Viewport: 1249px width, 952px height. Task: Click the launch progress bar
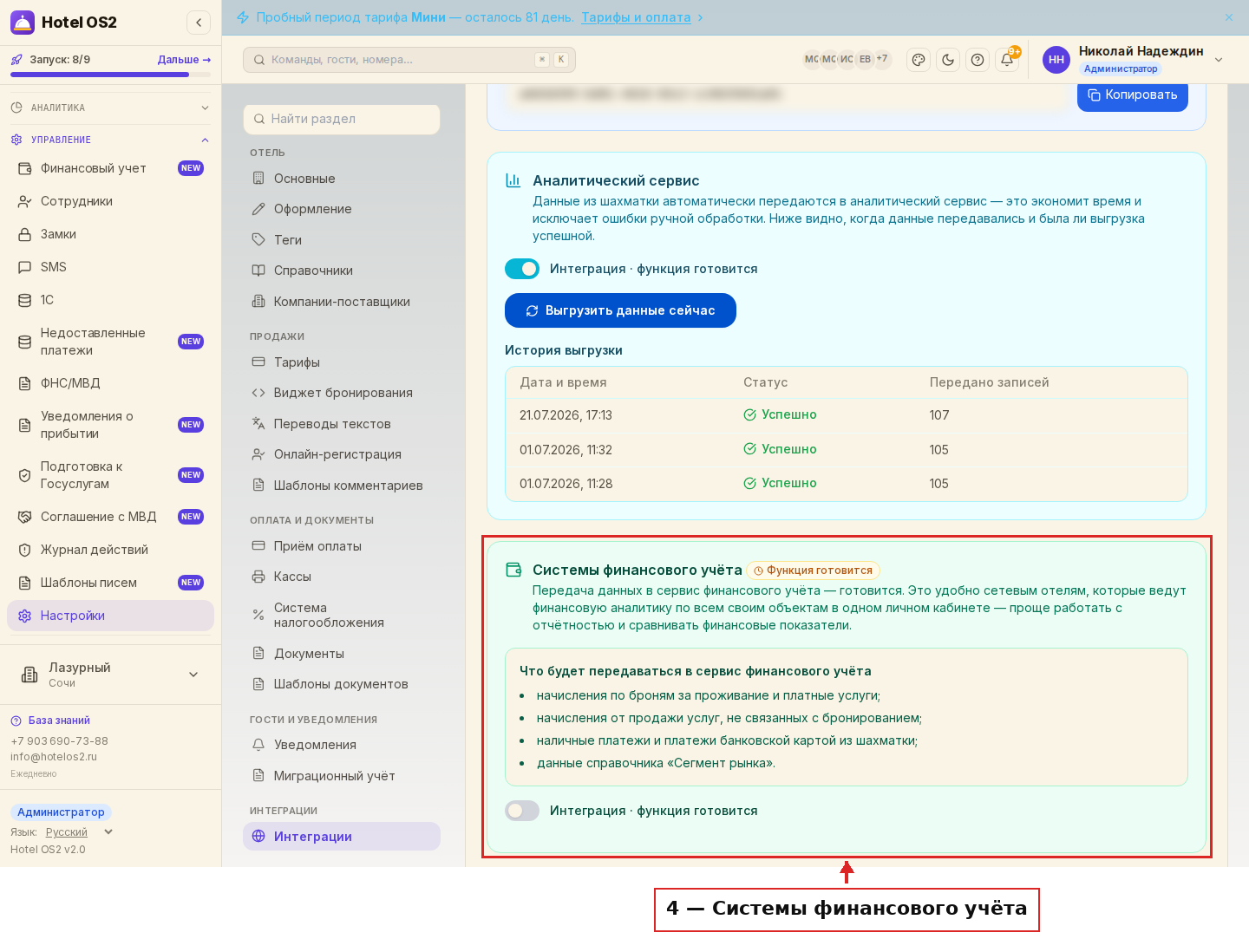(111, 75)
